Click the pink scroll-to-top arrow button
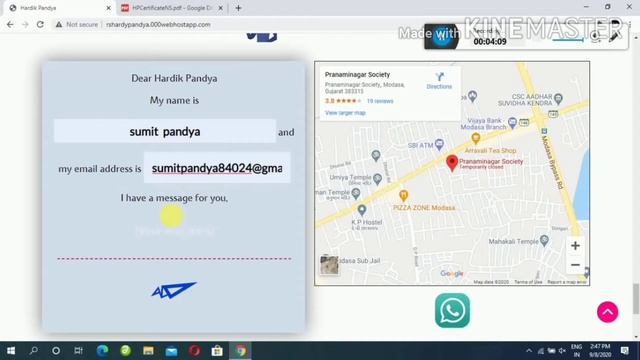 click(607, 312)
